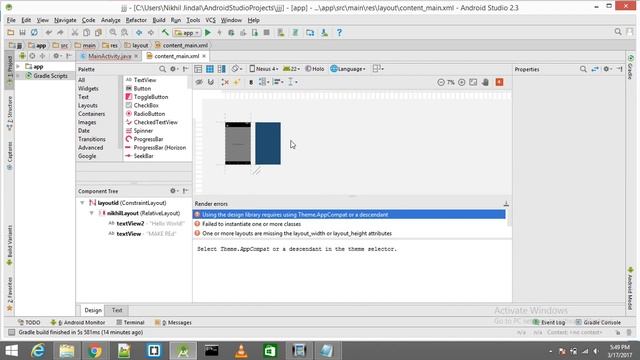This screenshot has height=360, width=640.
Task: Open Search Everywhere magnifier at top right
Action: click(618, 32)
